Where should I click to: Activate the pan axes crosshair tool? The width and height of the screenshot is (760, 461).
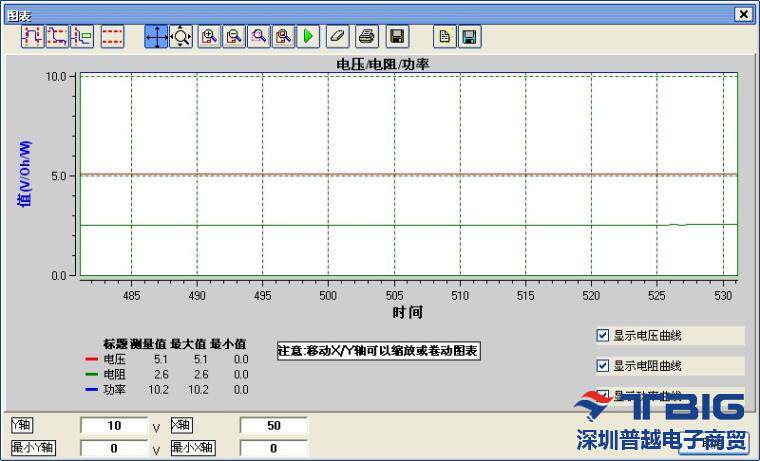[156, 36]
